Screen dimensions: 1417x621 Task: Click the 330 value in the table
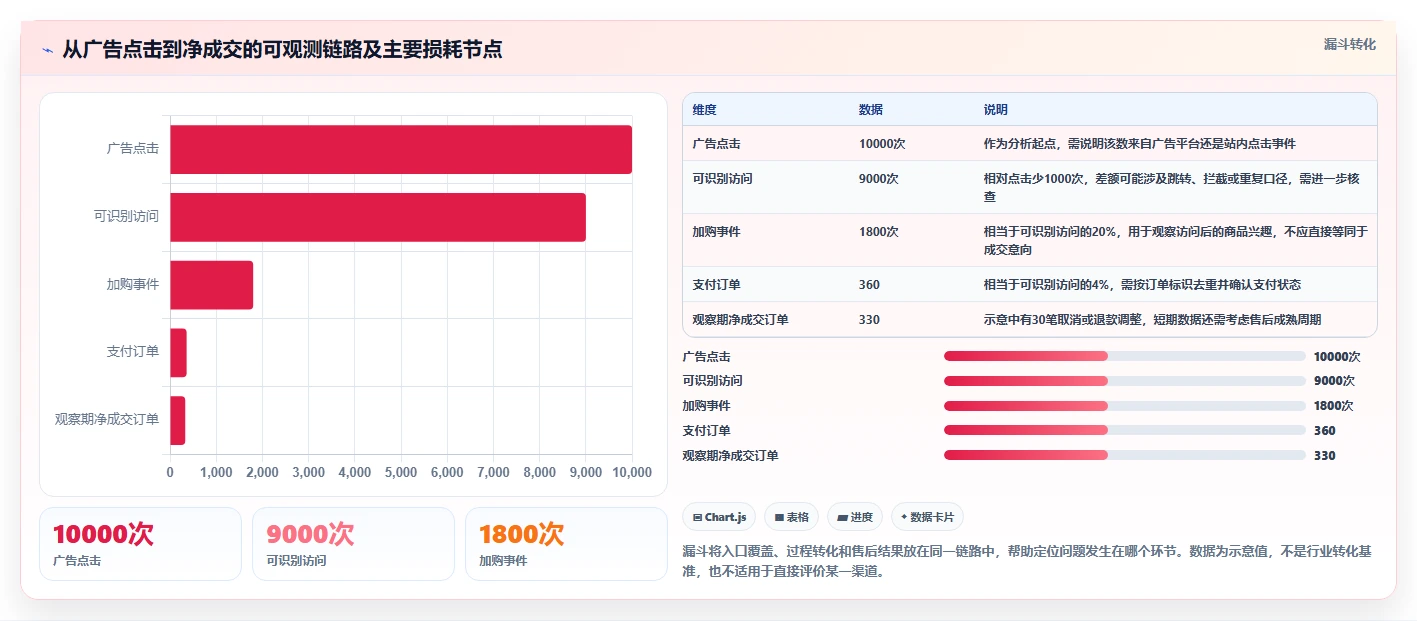pyautogui.click(x=869, y=320)
